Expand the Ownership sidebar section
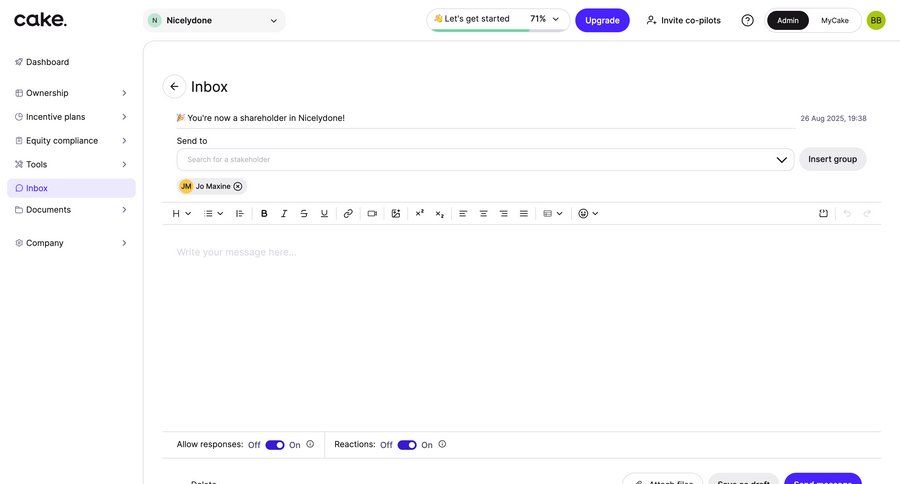This screenshot has height=484, width=900. pos(70,93)
